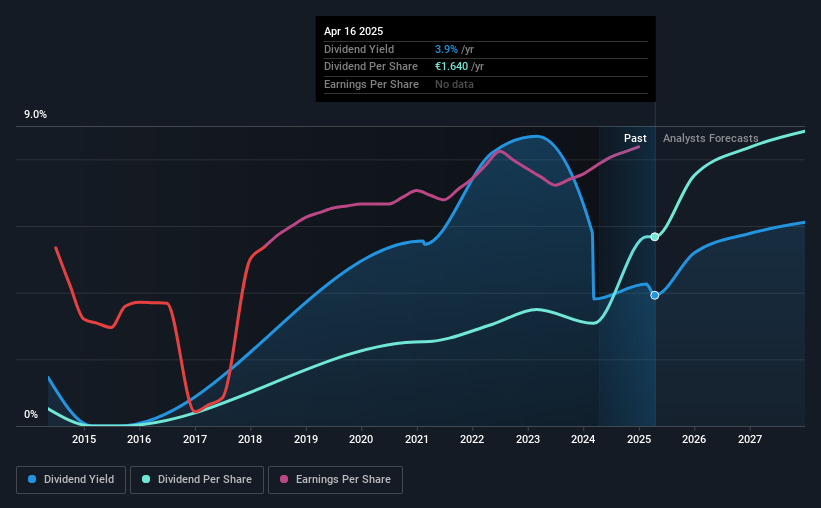This screenshot has width=821, height=508.
Task: Click the 'Dividend Yield' tooltip row label
Action: 359,49
